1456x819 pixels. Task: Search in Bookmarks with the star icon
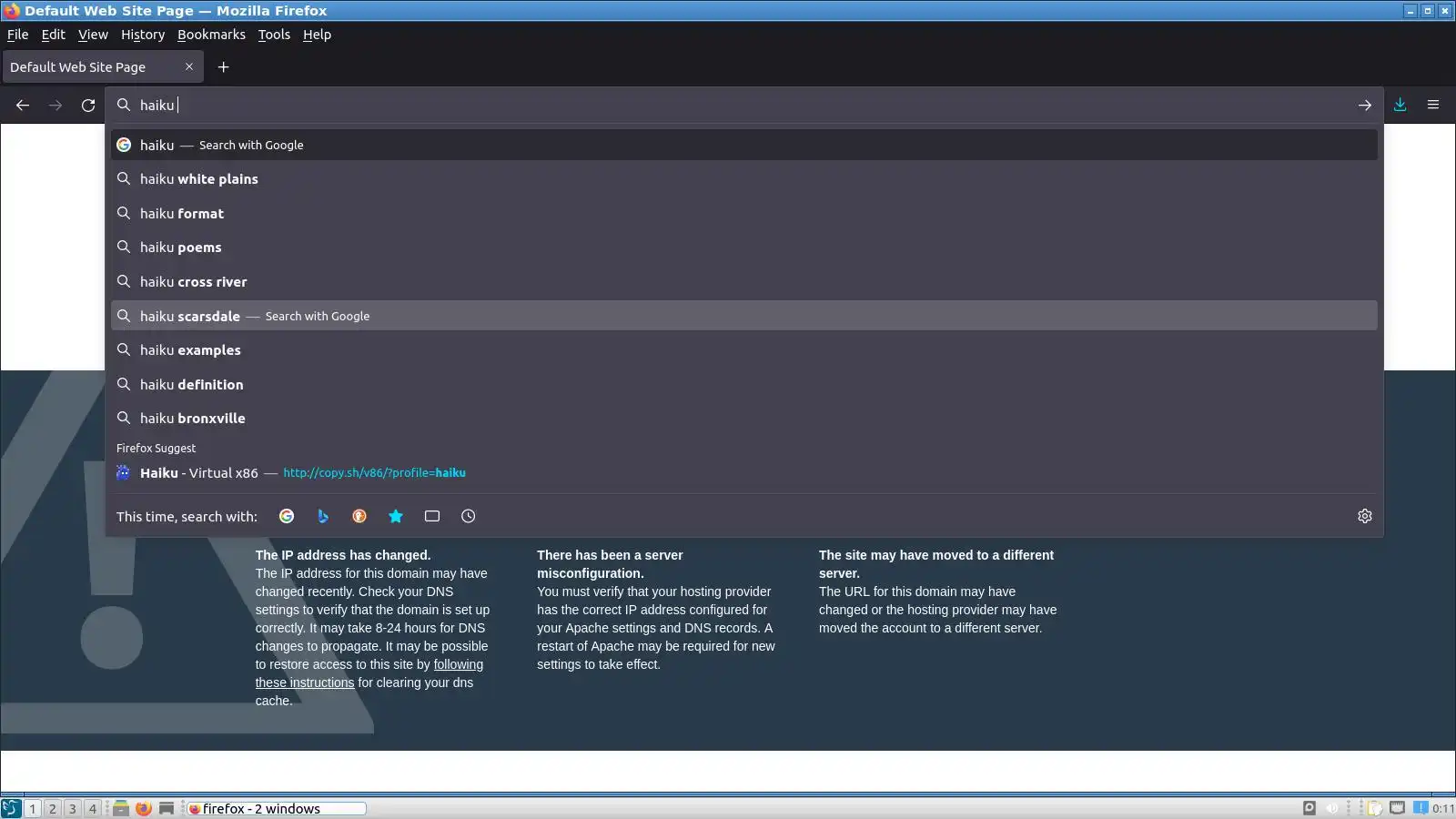point(396,516)
